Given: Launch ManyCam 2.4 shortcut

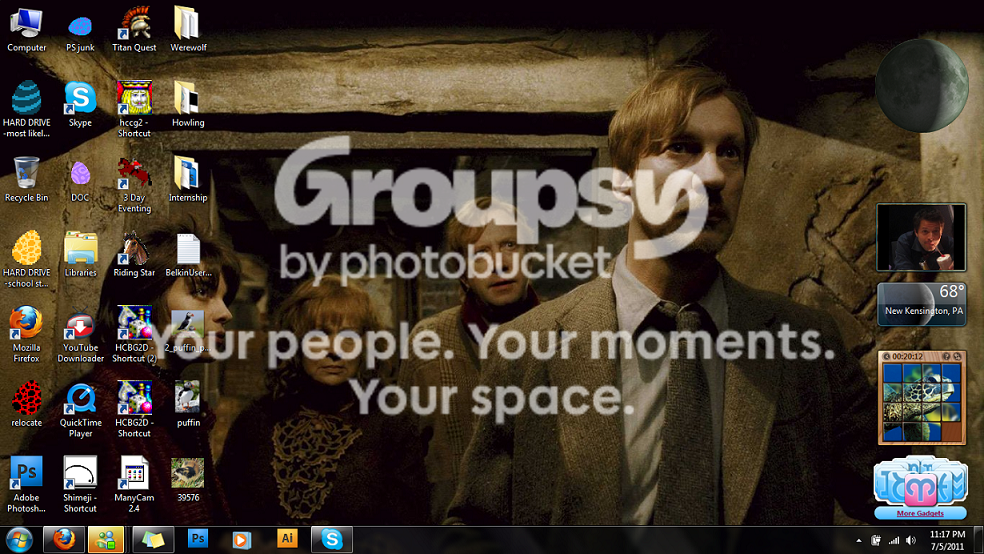Looking at the screenshot, I should click(x=134, y=484).
